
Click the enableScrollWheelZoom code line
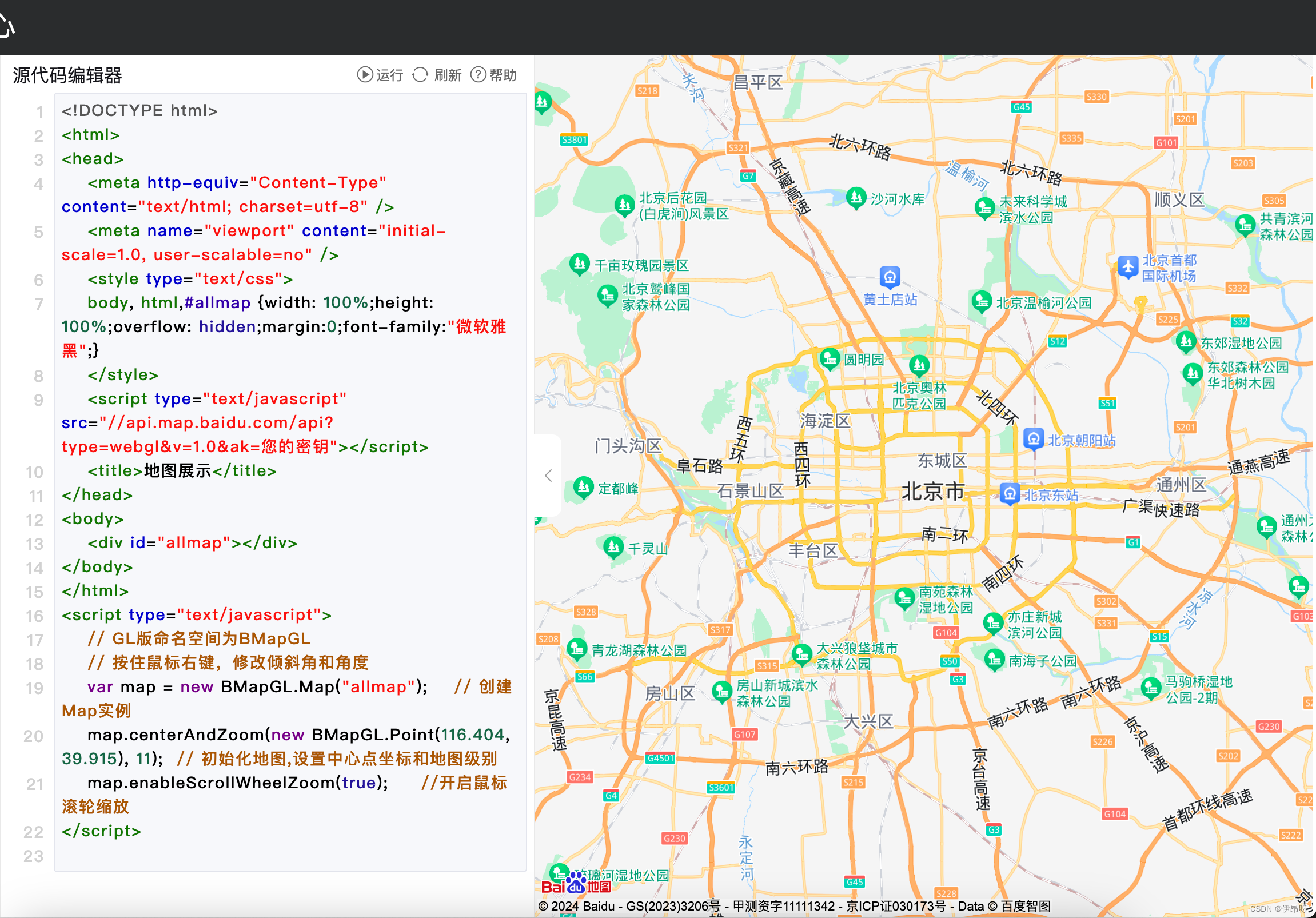[284, 795]
